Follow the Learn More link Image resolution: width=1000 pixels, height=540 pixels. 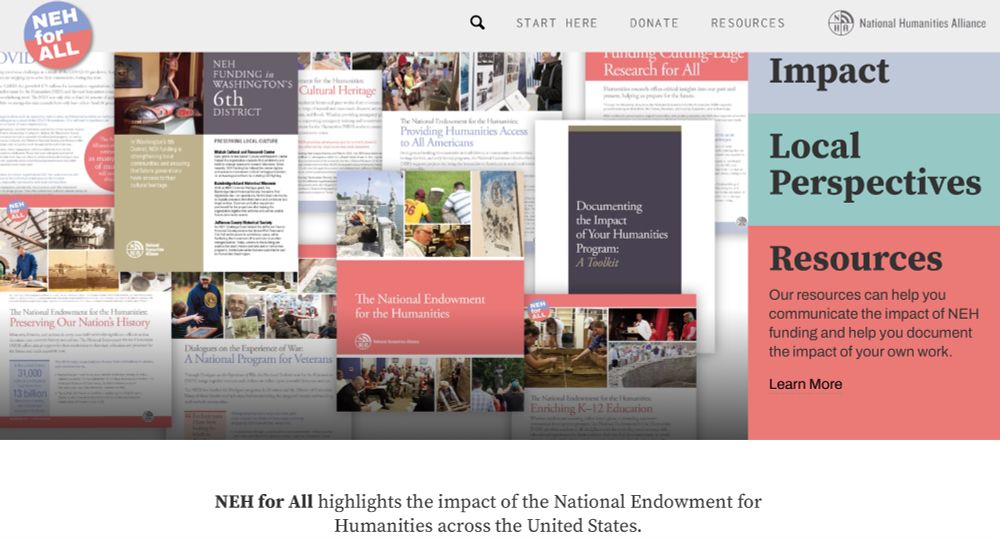coord(805,384)
